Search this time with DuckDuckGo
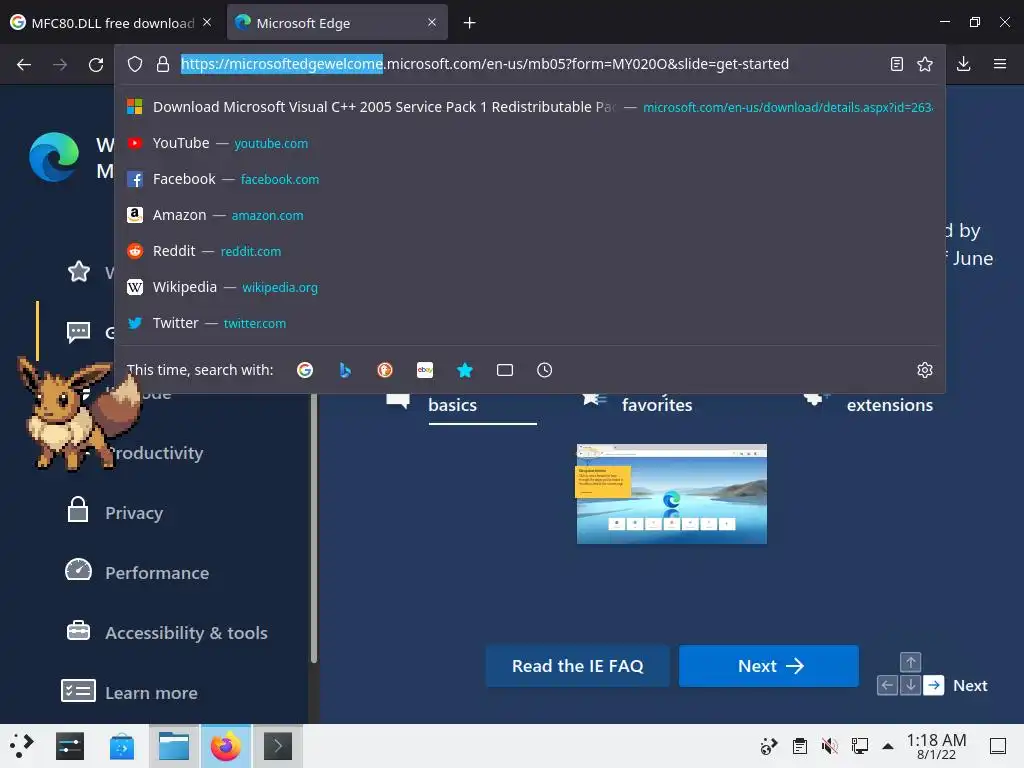The image size is (1024, 768). tap(385, 370)
